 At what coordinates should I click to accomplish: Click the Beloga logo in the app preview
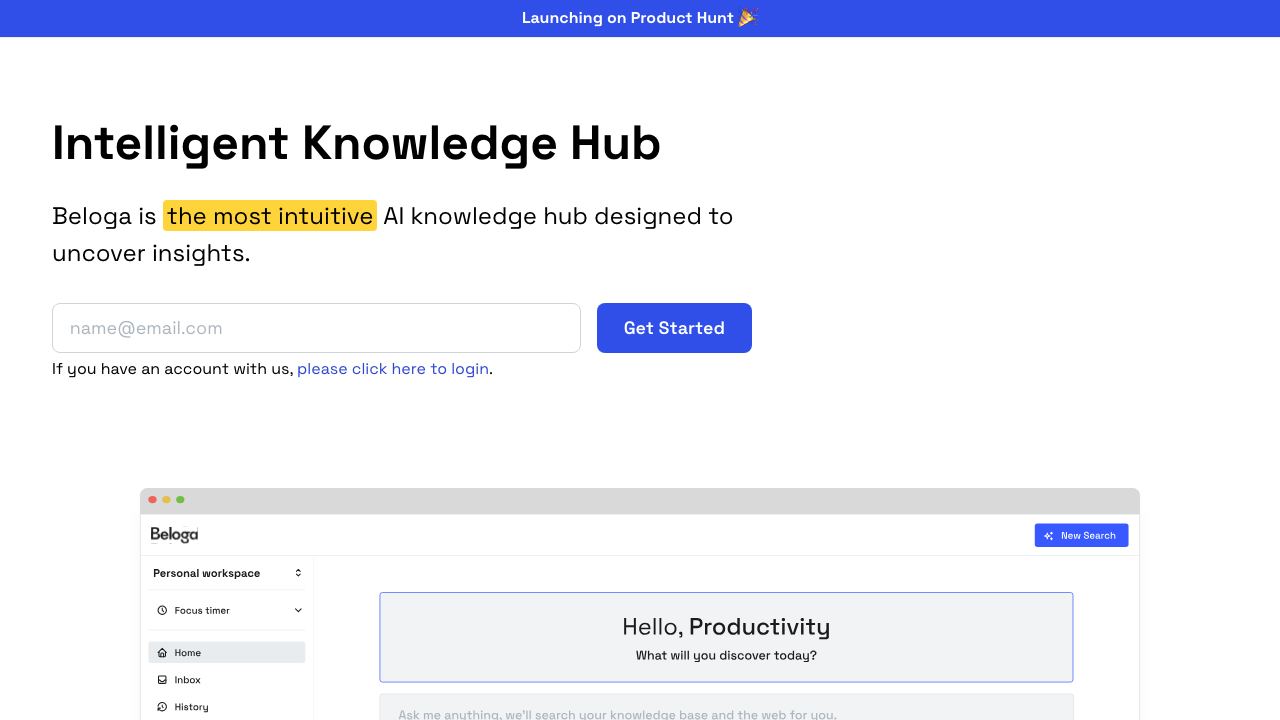(174, 535)
